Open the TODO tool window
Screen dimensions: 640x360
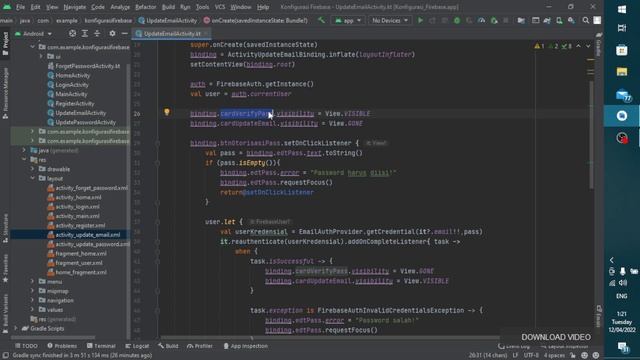click(26, 346)
